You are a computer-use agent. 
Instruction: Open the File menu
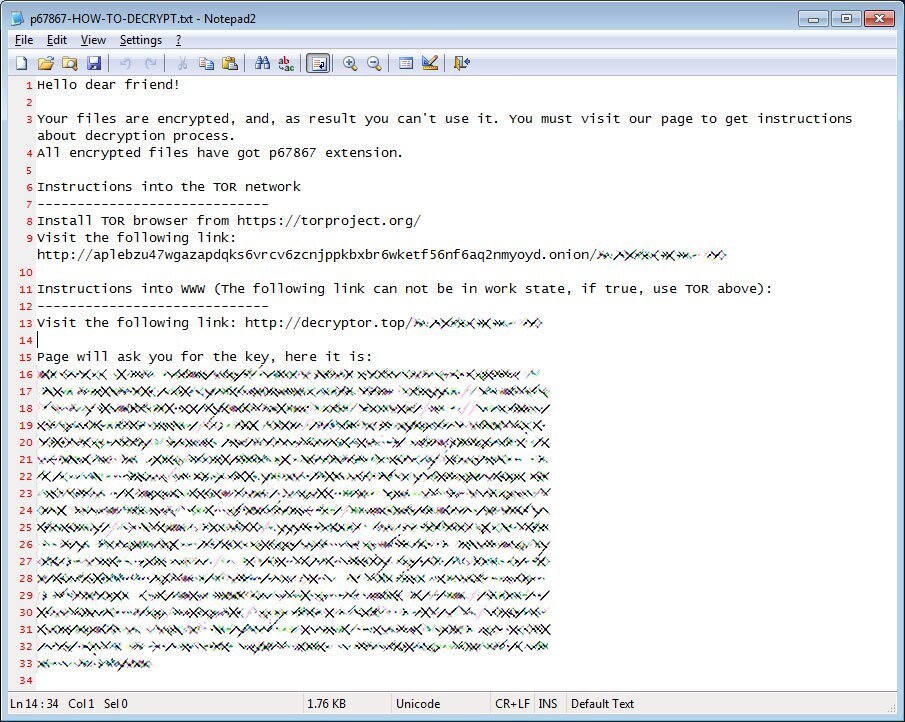coord(24,40)
